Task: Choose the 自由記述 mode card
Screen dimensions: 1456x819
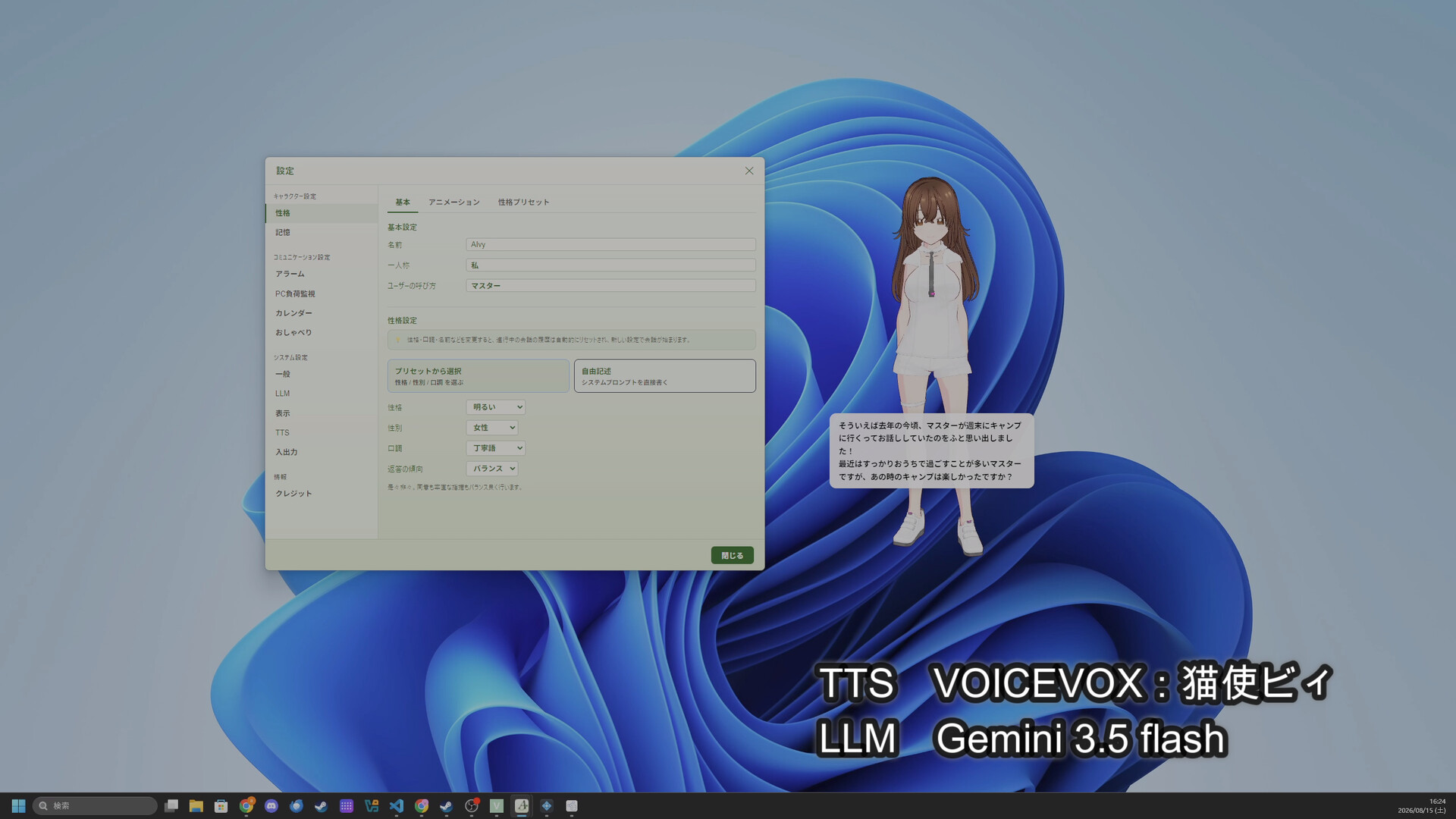Action: [664, 376]
